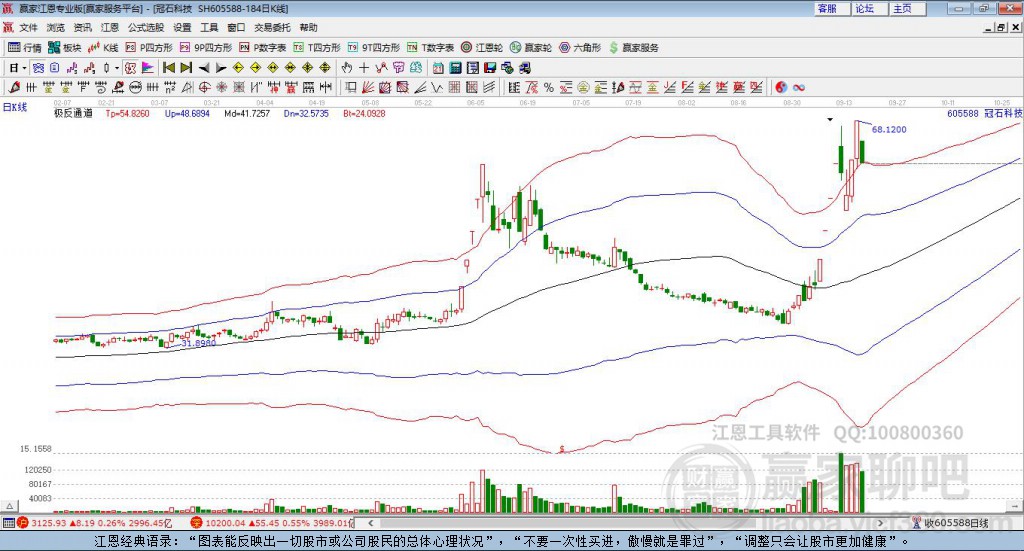Open the T四方形 tool
Image resolution: width=1024 pixels, height=551 pixels.
click(317, 48)
